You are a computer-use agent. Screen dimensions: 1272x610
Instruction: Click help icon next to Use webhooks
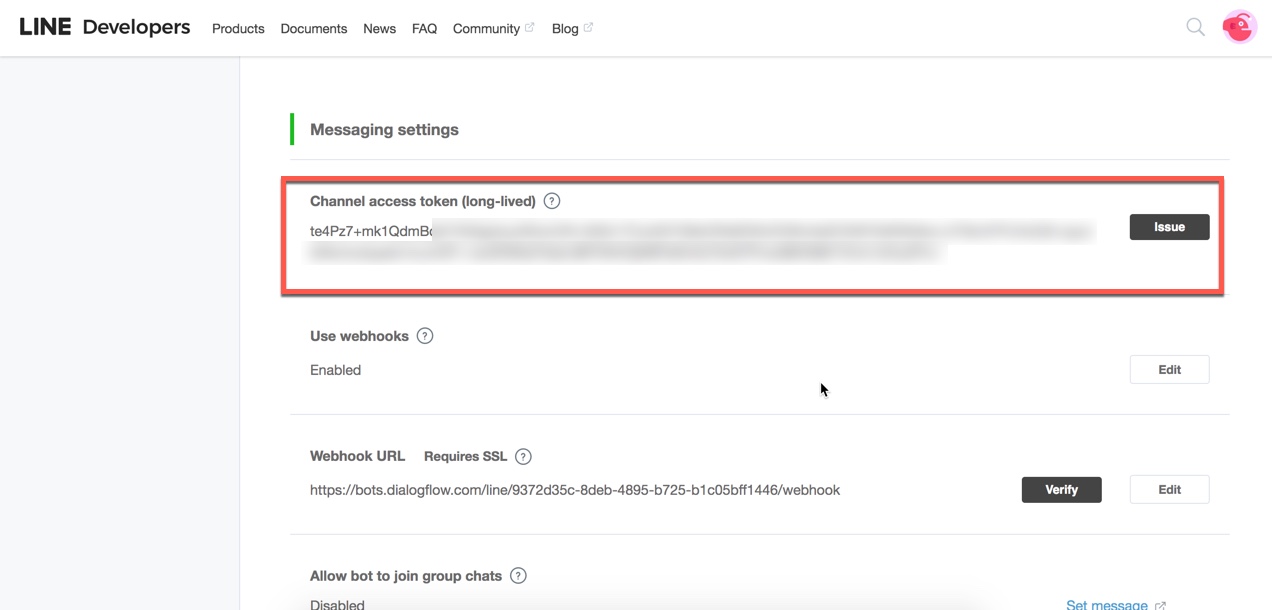pos(425,336)
